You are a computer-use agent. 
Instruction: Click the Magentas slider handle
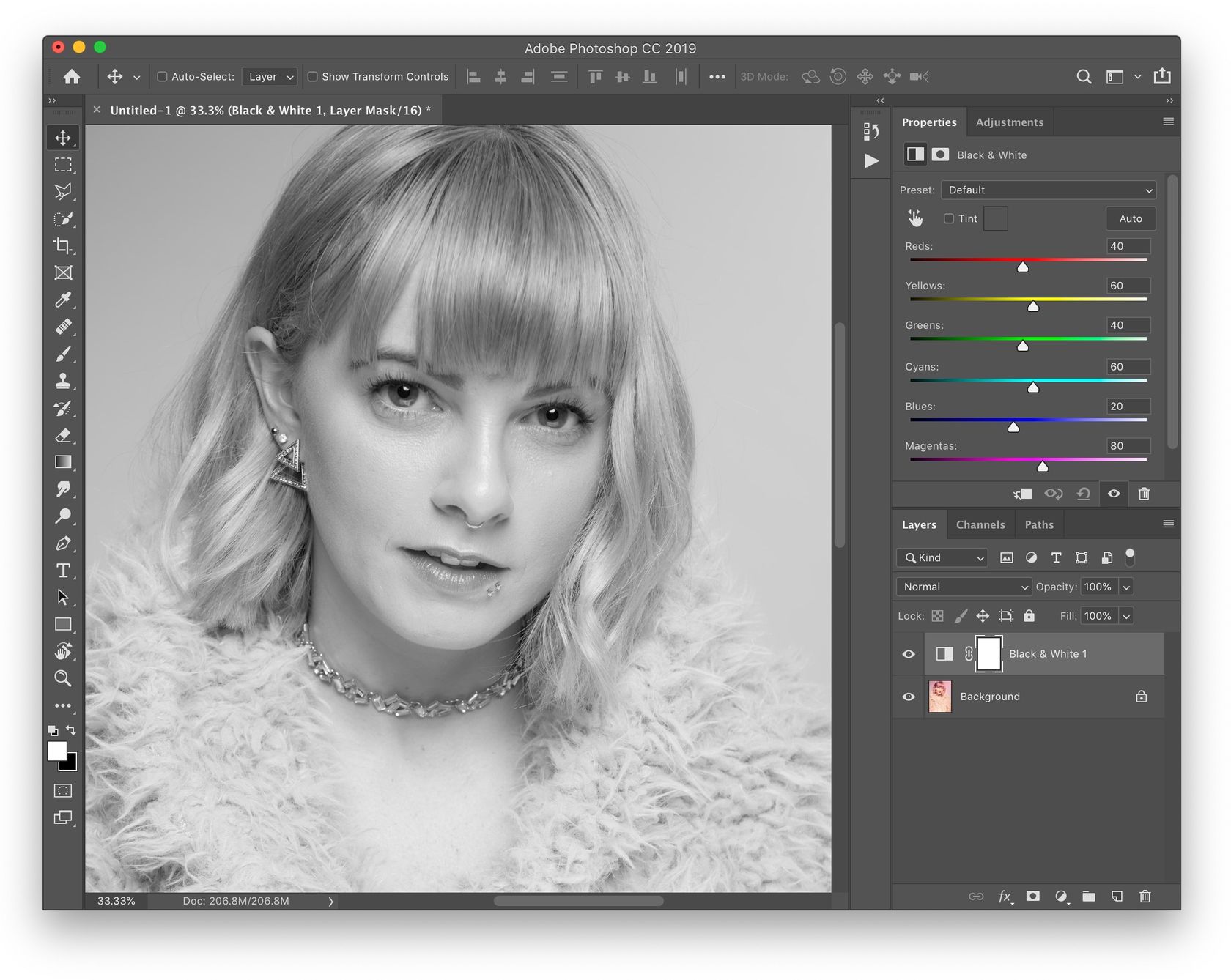pos(1043,466)
